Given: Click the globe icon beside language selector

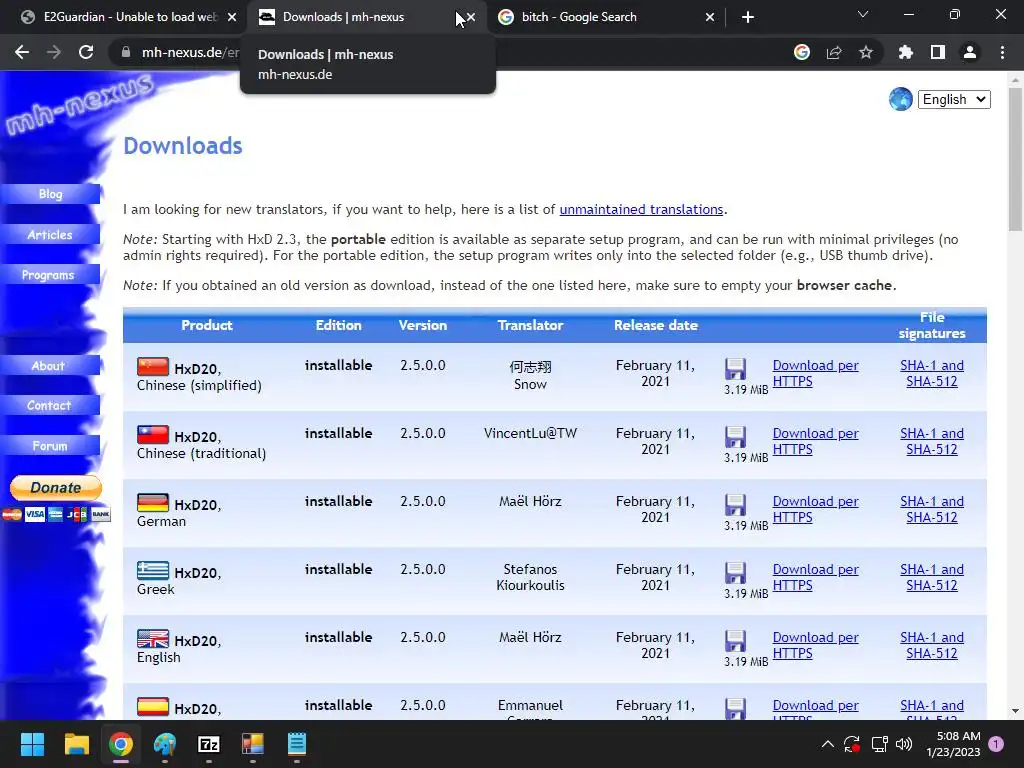Looking at the screenshot, I should coord(901,99).
